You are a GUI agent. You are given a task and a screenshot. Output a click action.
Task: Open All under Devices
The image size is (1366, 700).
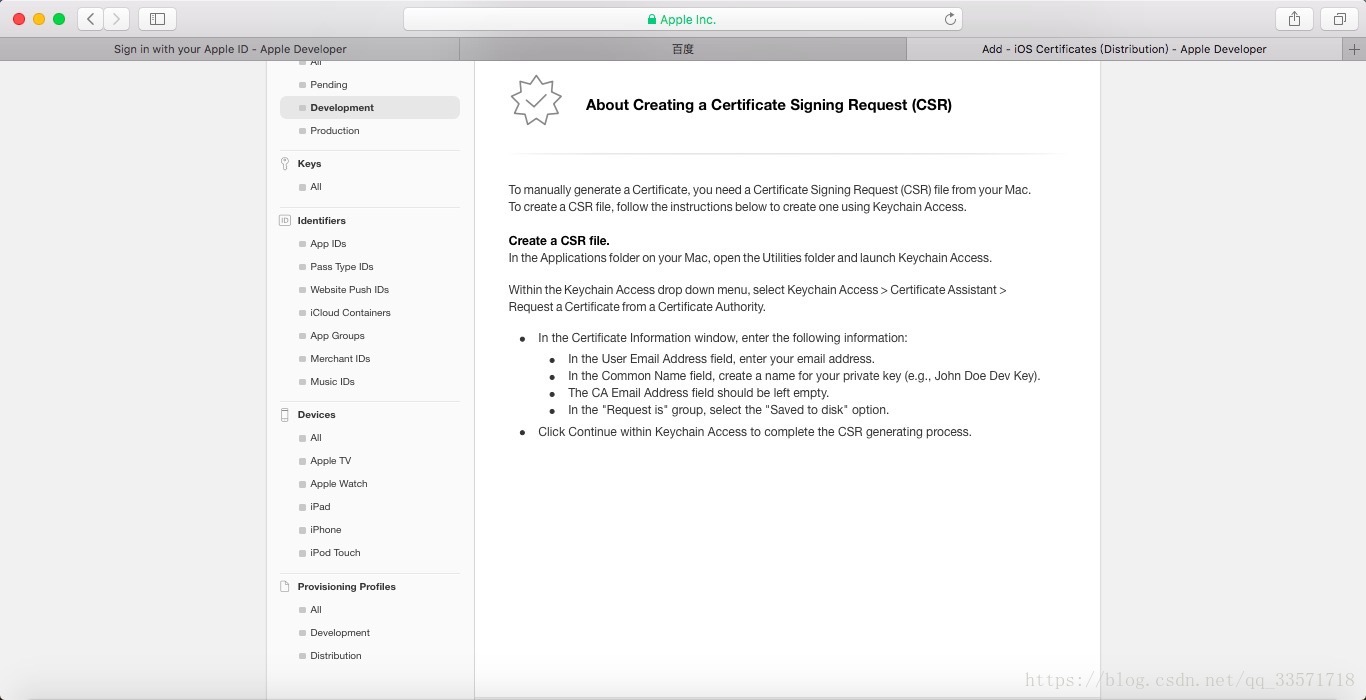click(316, 438)
